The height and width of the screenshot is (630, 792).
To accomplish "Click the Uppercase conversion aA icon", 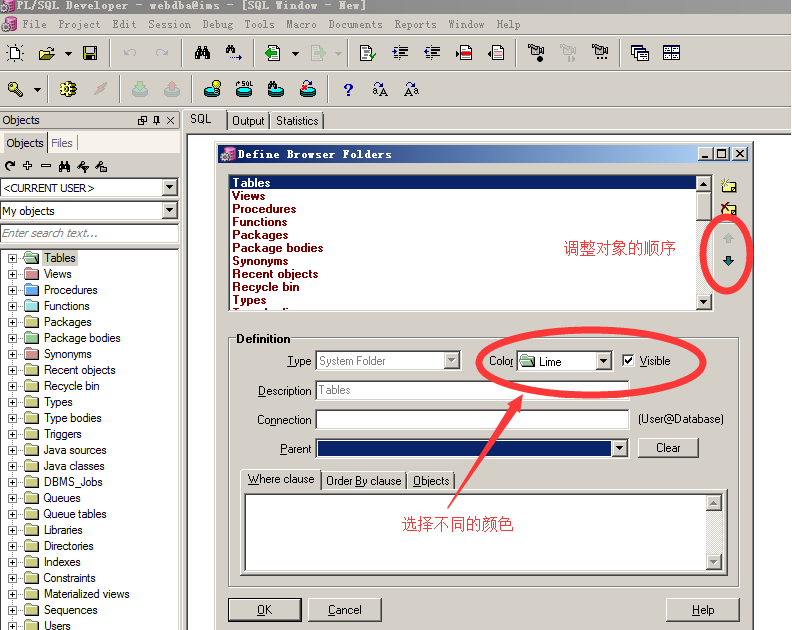I will [380, 90].
